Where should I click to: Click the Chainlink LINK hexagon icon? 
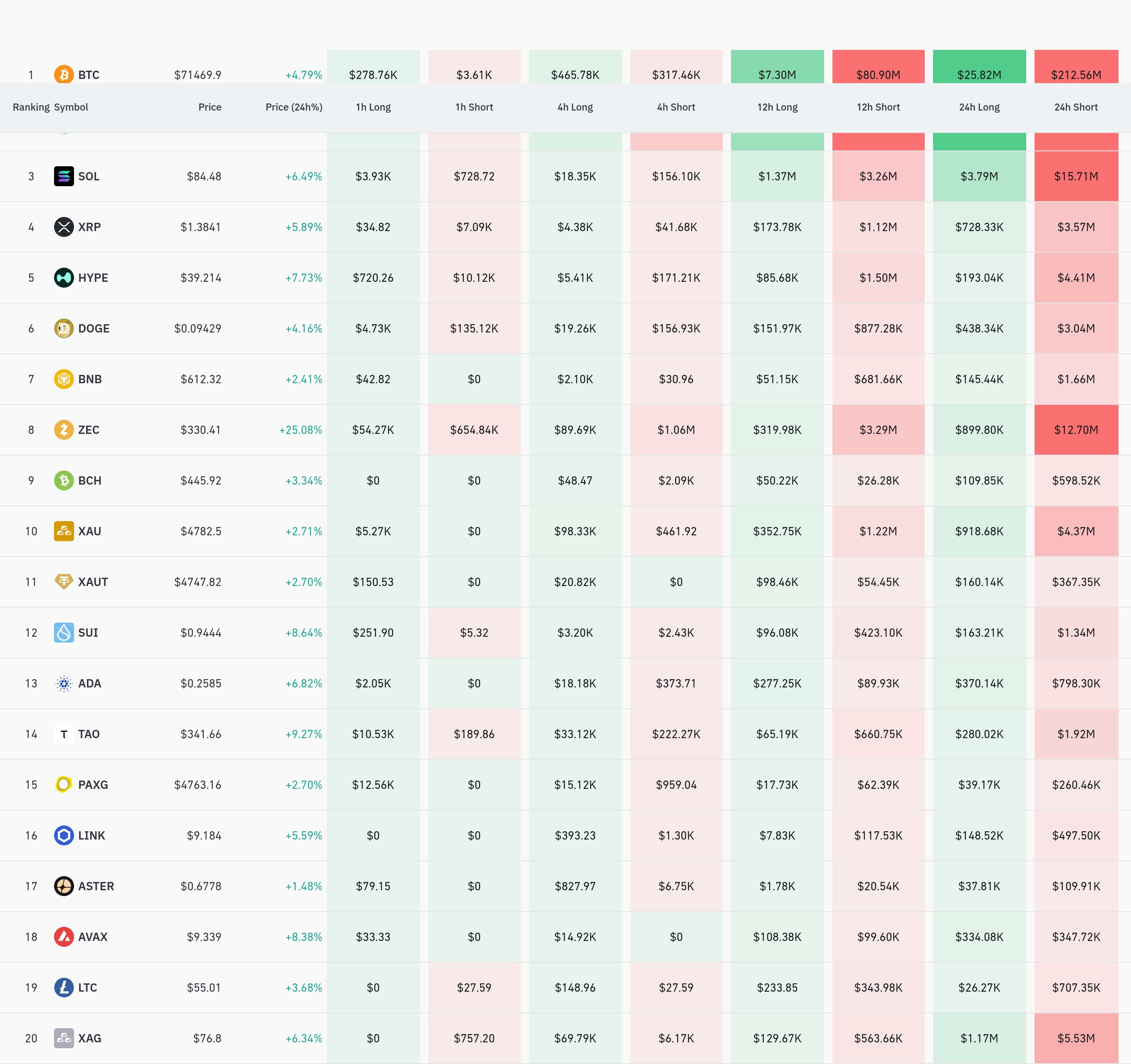point(64,835)
